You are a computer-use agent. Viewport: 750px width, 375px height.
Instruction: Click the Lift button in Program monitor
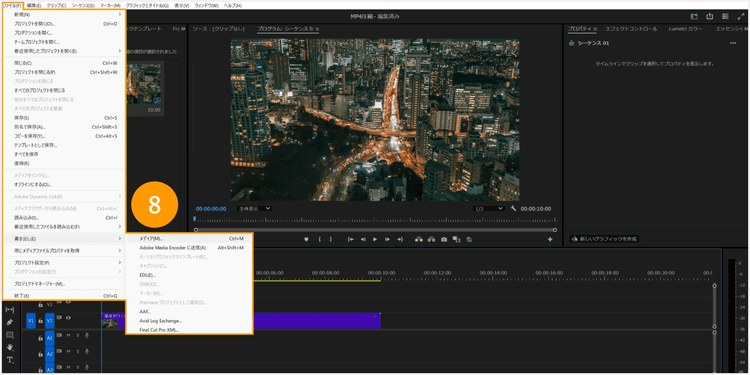click(419, 239)
